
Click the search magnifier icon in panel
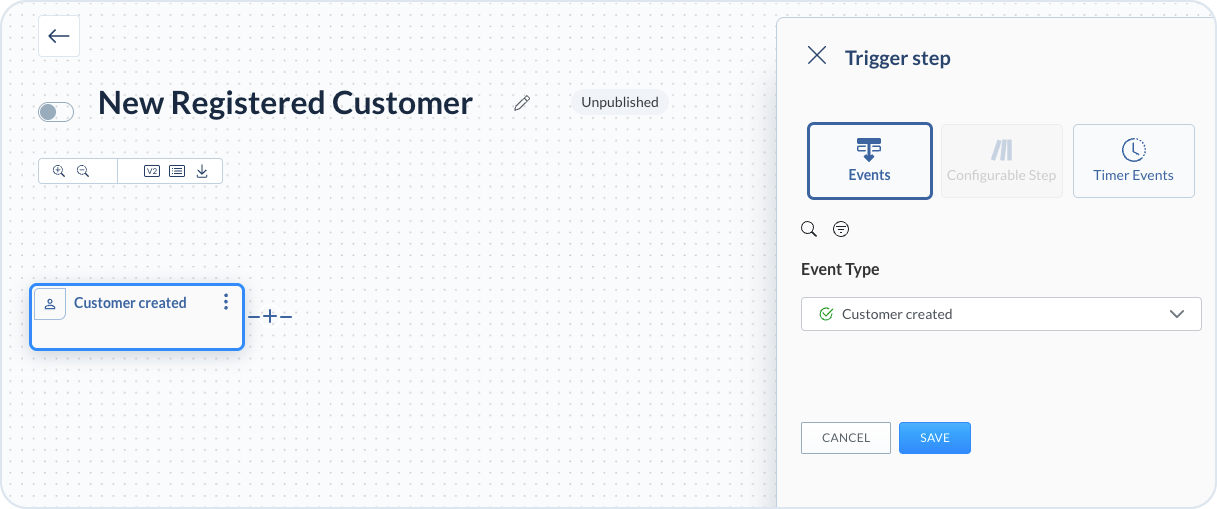[810, 229]
